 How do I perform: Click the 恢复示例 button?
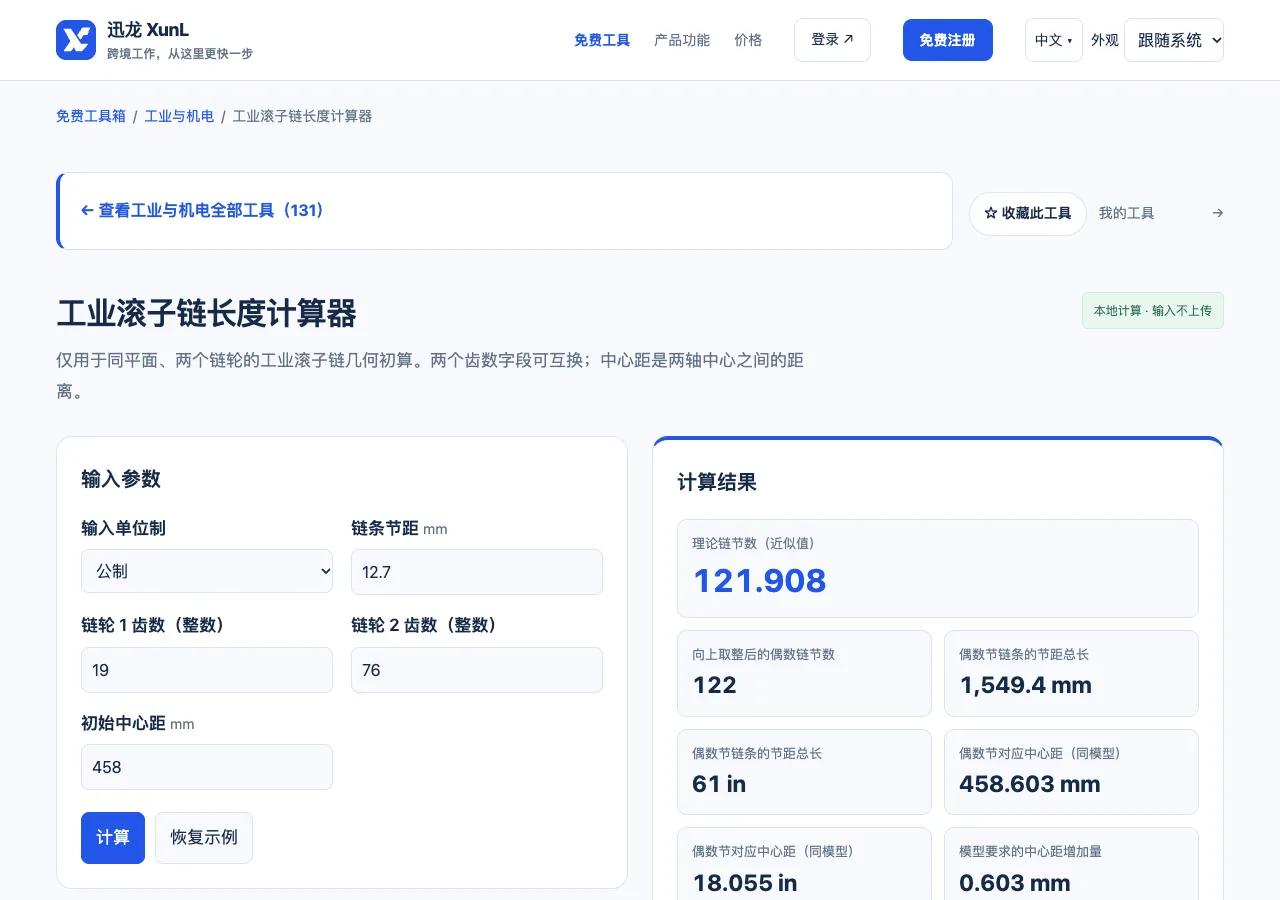pyautogui.click(x=204, y=838)
